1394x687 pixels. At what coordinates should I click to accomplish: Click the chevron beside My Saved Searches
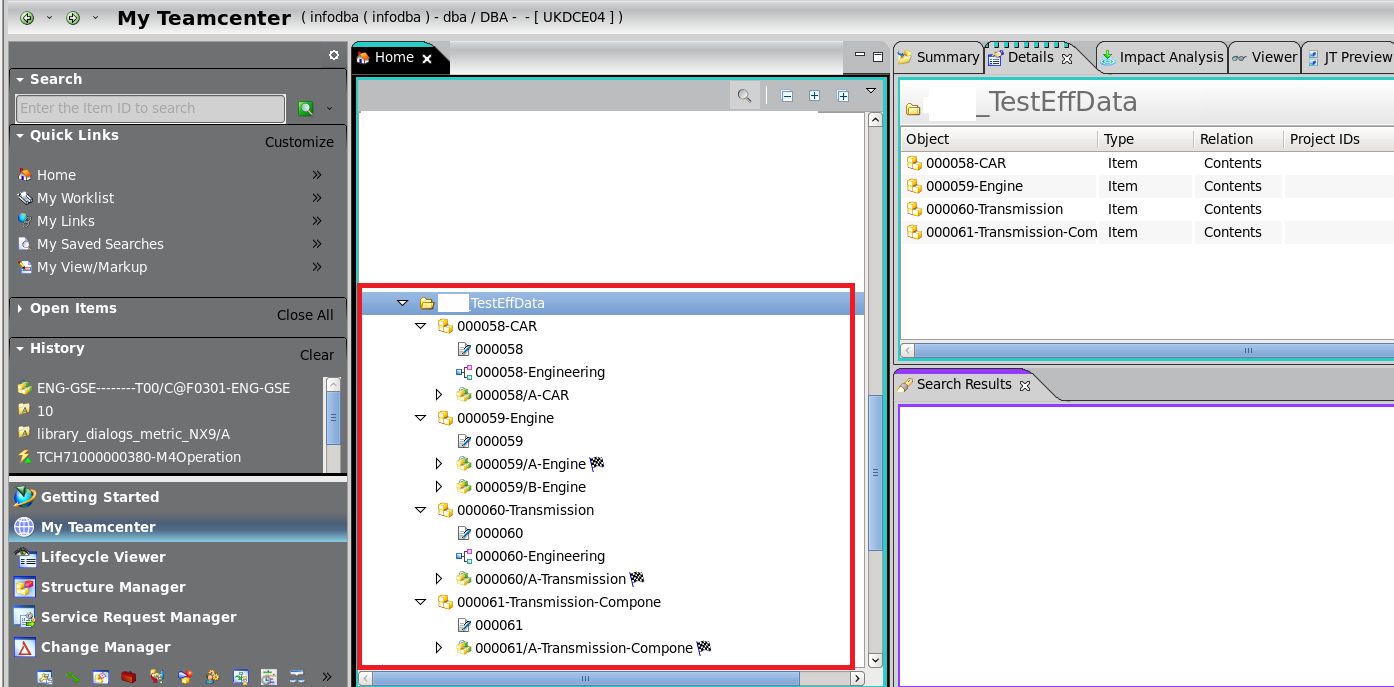point(317,244)
